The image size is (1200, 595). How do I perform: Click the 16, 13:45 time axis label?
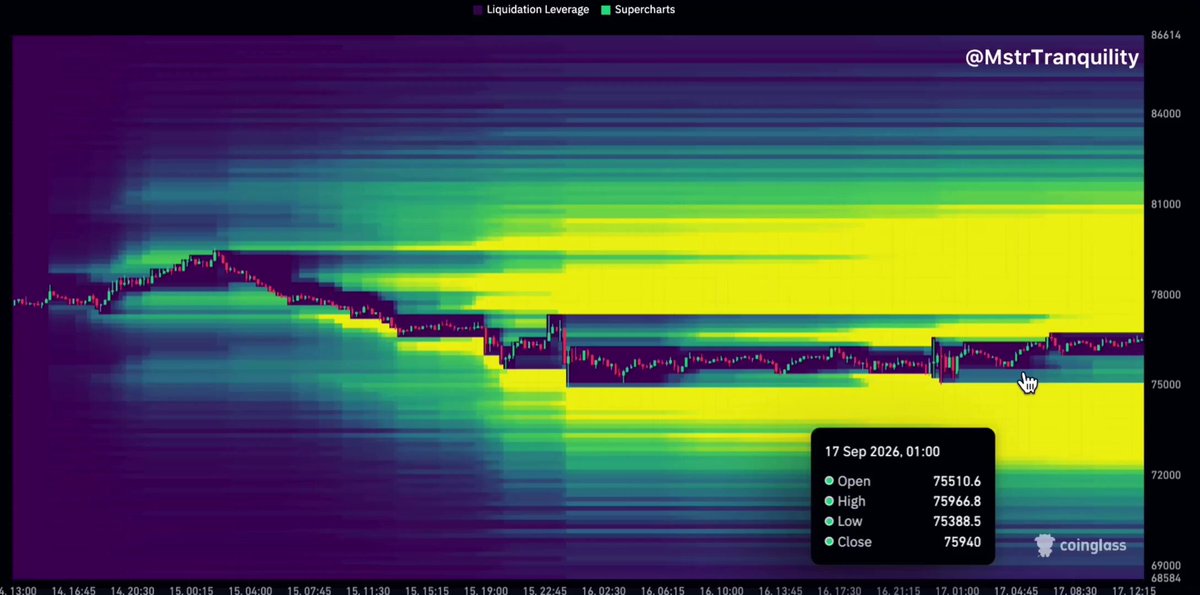(x=780, y=590)
